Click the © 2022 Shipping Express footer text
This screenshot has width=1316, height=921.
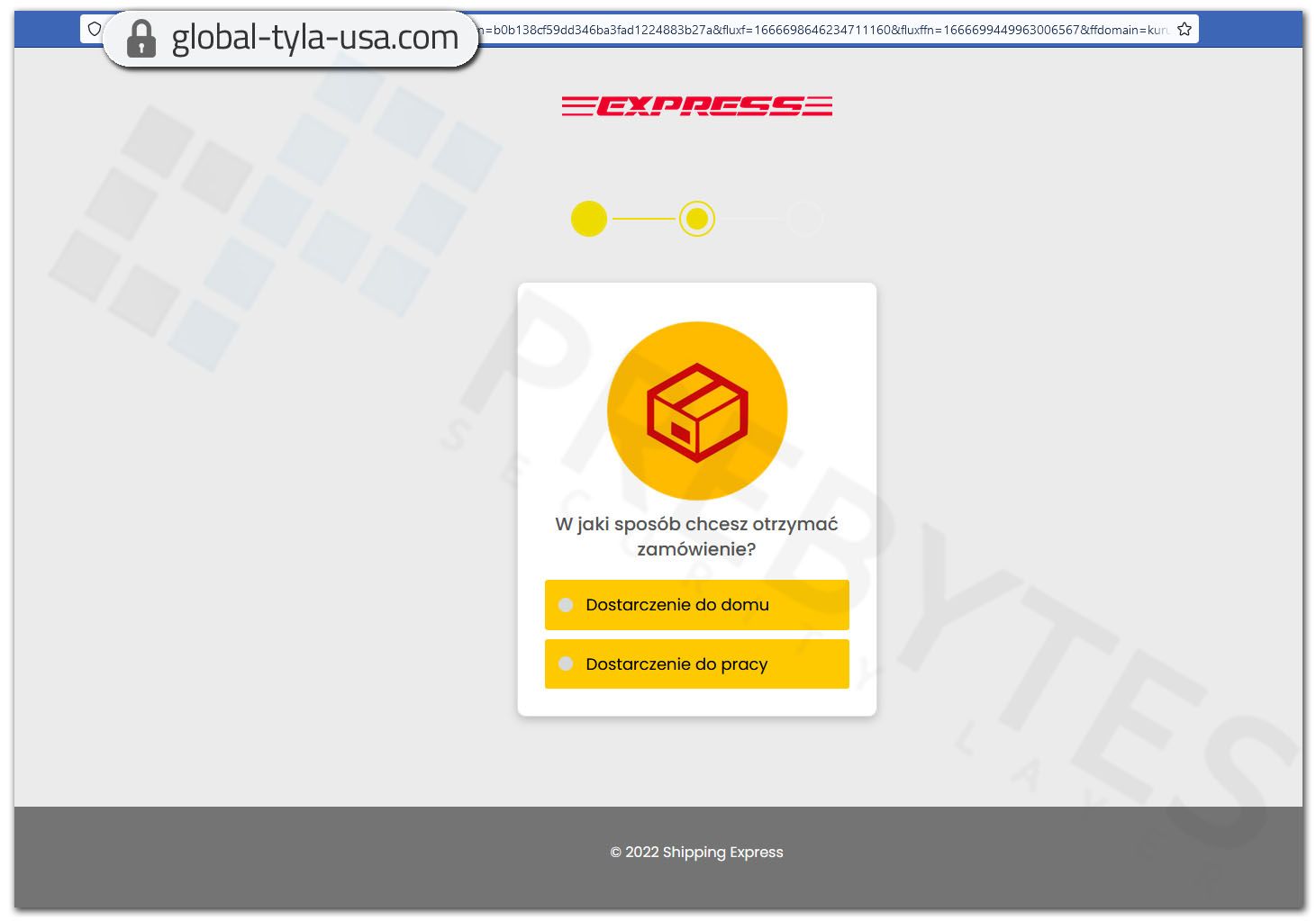click(x=697, y=852)
